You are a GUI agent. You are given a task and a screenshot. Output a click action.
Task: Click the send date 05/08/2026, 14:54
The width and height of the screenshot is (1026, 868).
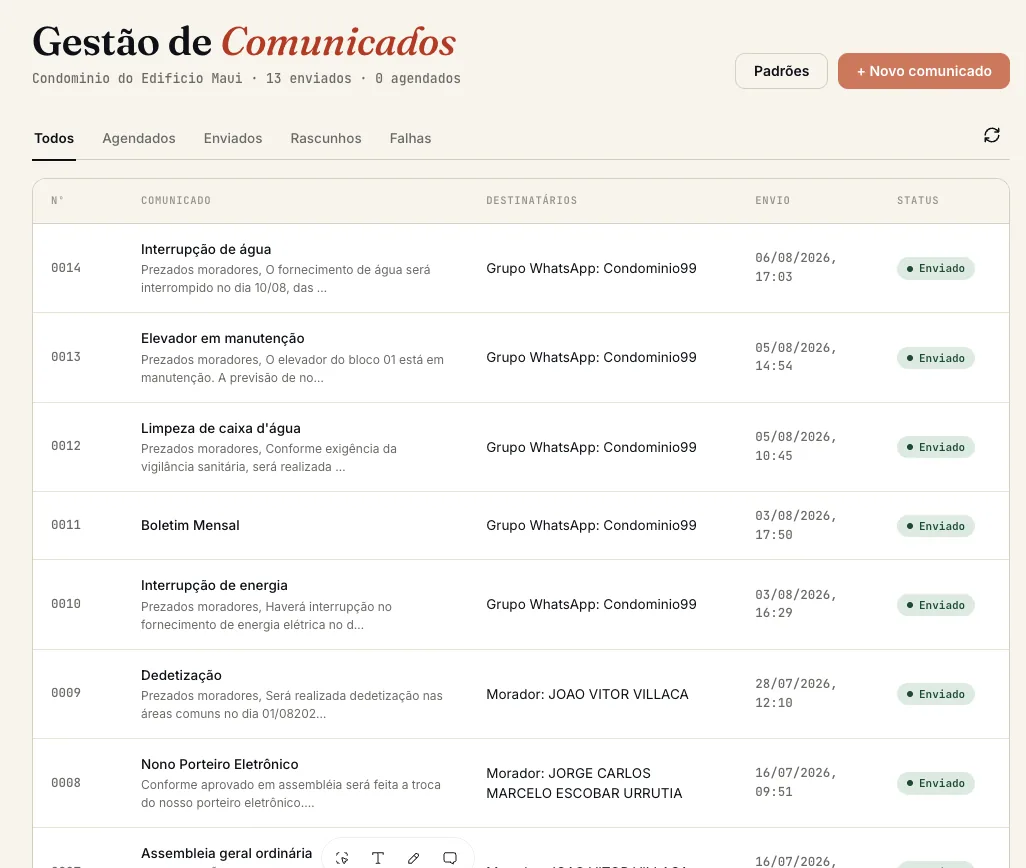[x=796, y=356]
